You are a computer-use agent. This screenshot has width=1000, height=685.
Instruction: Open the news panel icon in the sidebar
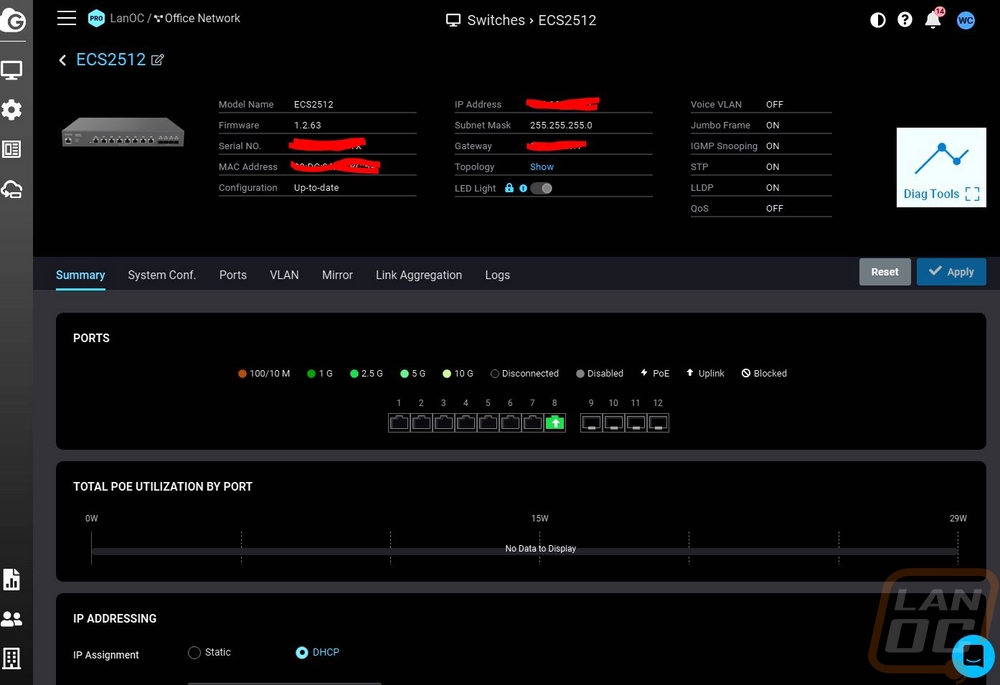coord(11,149)
